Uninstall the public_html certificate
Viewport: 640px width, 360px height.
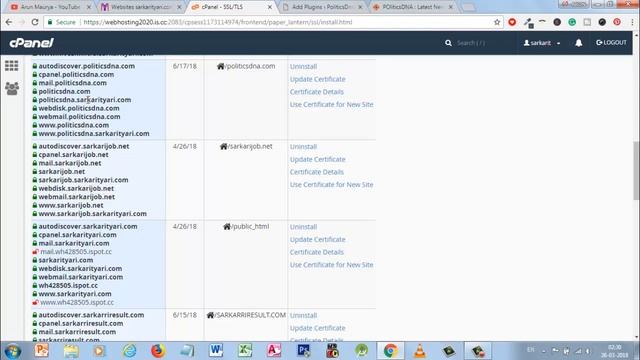tap(303, 227)
